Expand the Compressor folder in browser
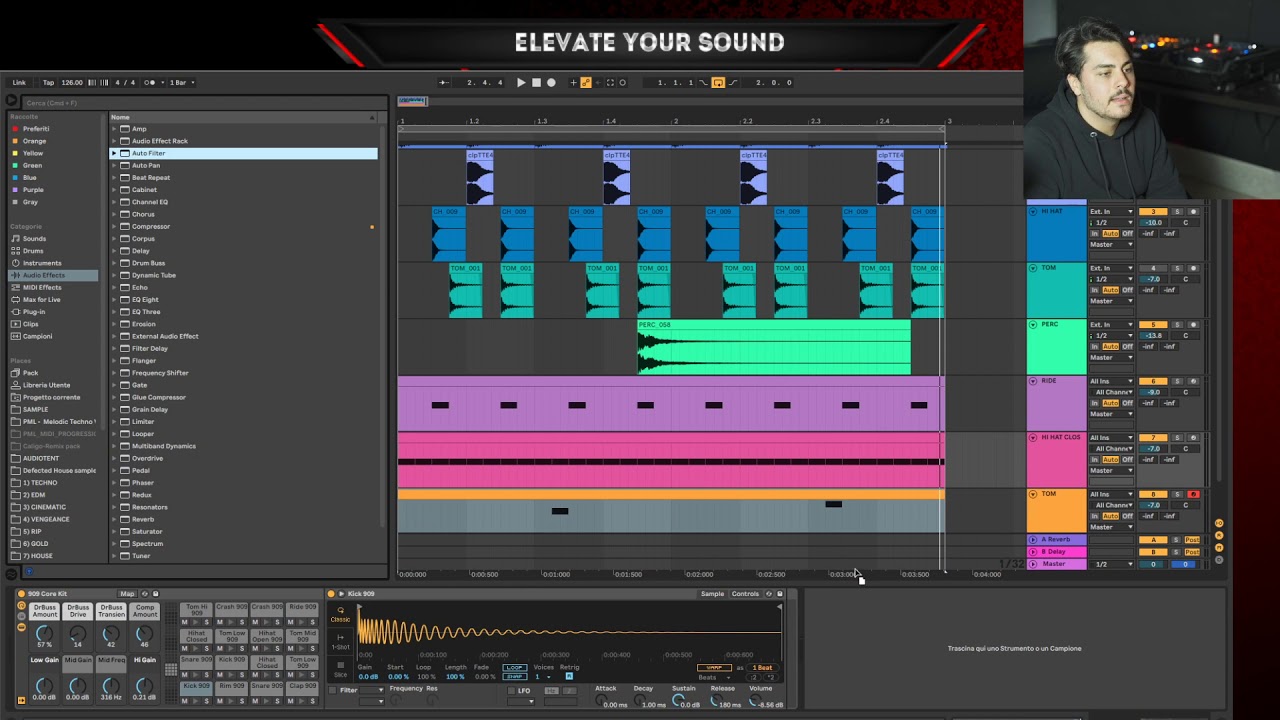 [114, 226]
